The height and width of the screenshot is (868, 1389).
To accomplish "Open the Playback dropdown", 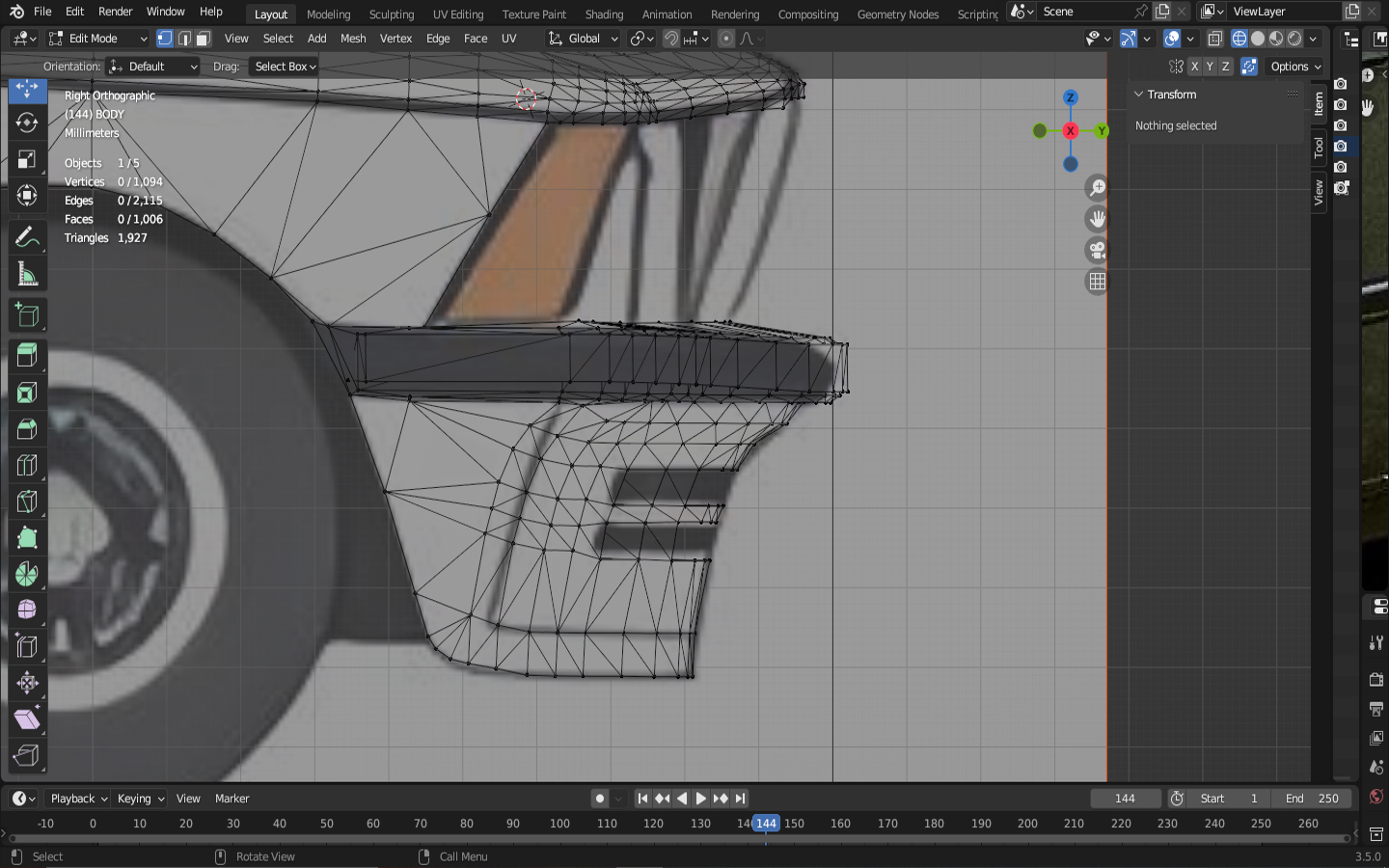I will [78, 799].
